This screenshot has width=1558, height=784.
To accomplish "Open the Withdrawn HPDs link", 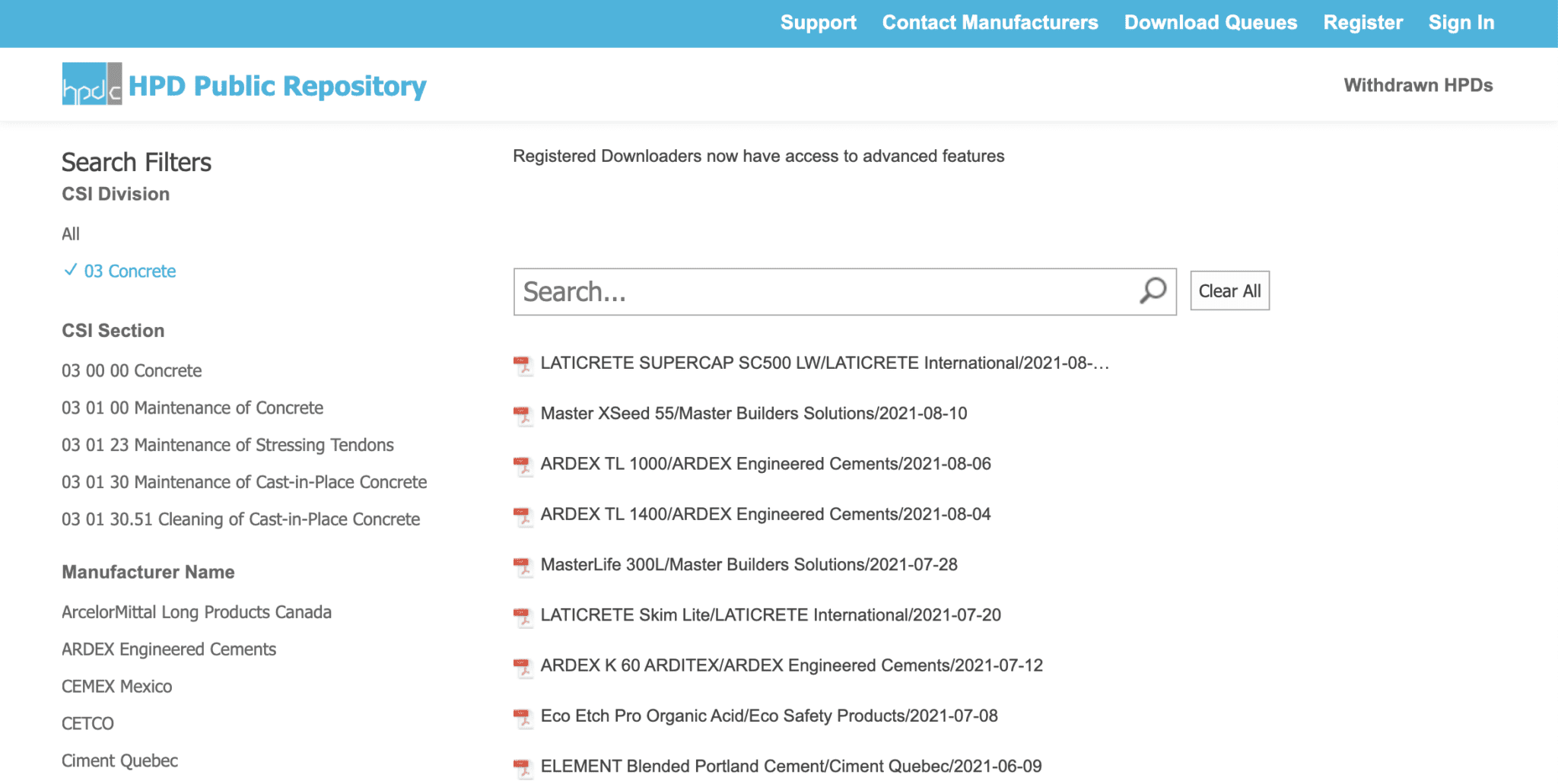I will pos(1418,85).
